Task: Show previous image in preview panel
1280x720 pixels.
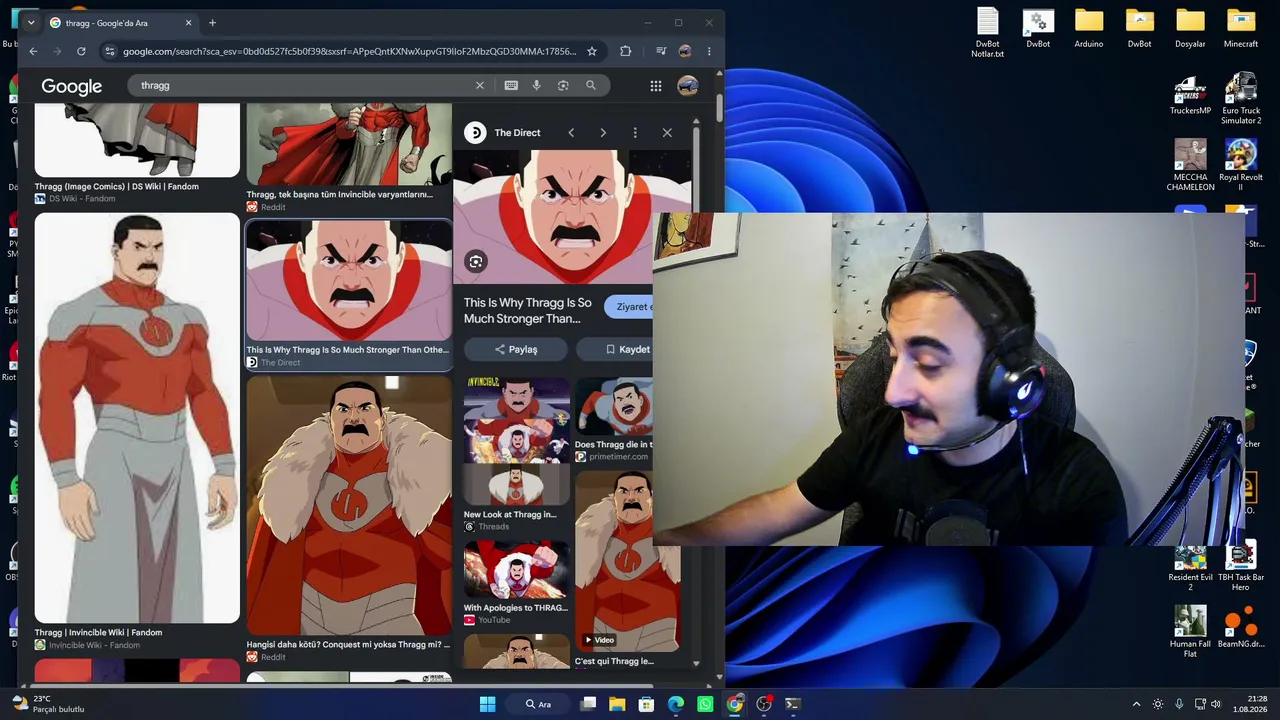Action: [571, 132]
